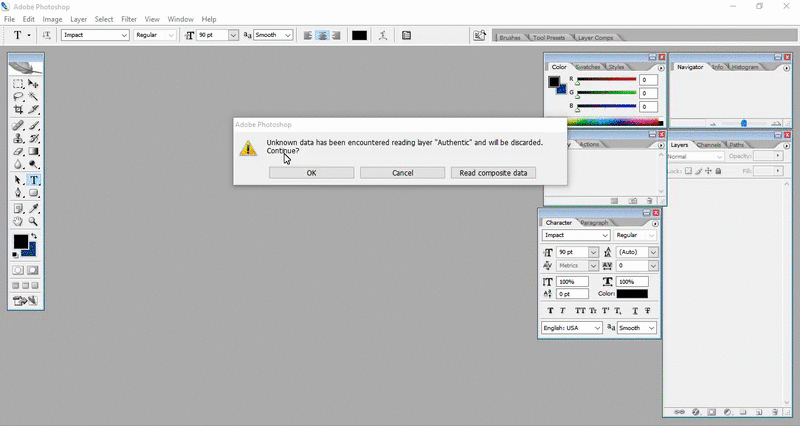Select the Lasso tool
Image resolution: width=800 pixels, height=426 pixels.
point(18,96)
